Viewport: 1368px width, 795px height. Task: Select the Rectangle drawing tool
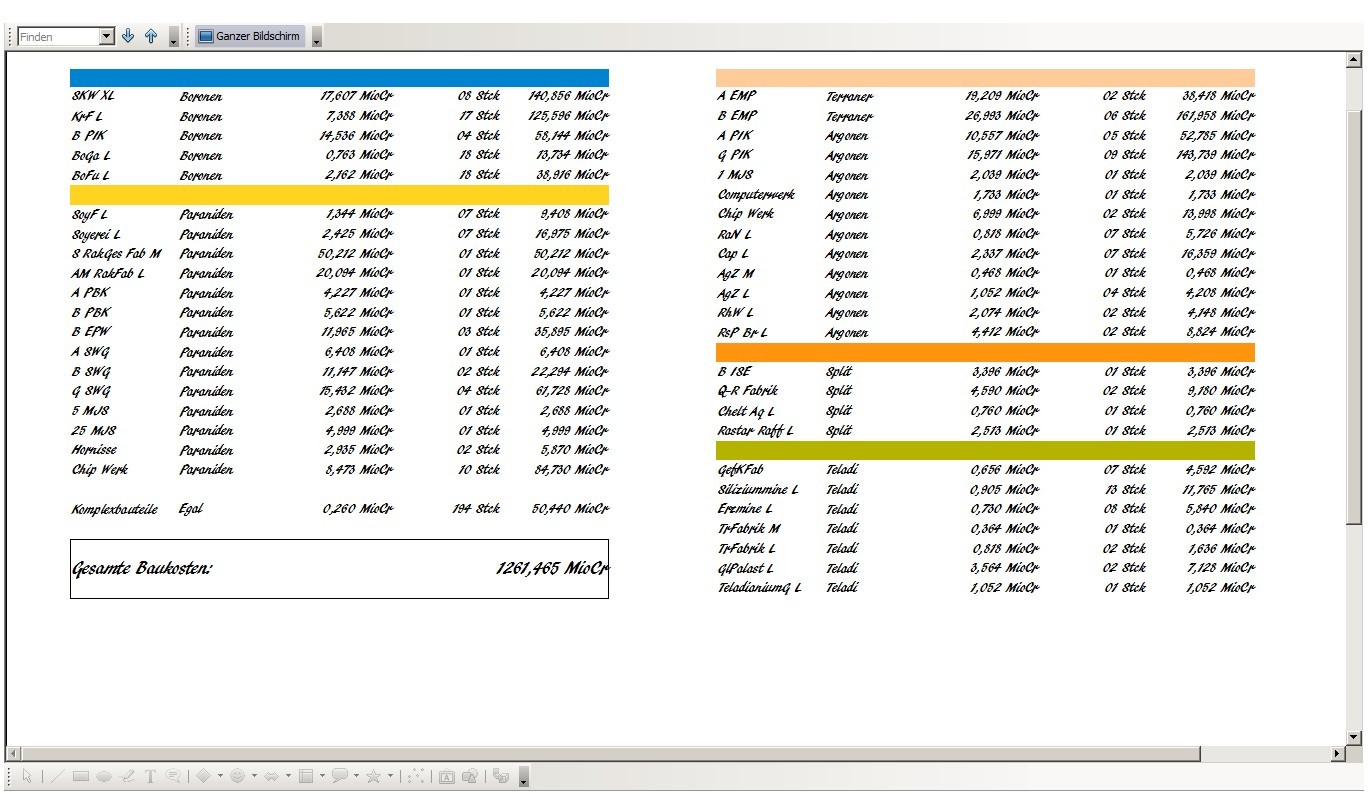[x=81, y=776]
